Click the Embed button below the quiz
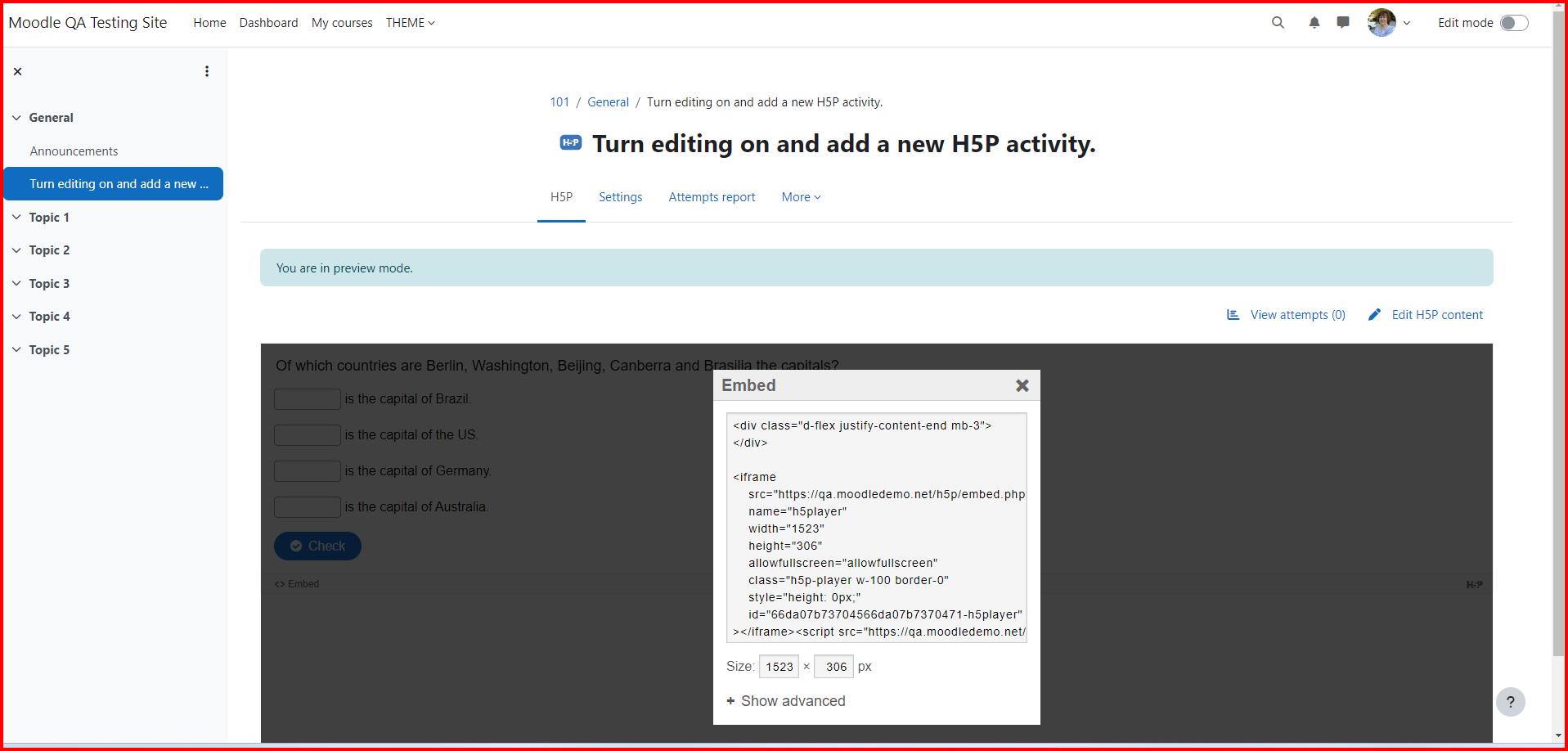Screen dimensions: 1568x751 coord(297,584)
